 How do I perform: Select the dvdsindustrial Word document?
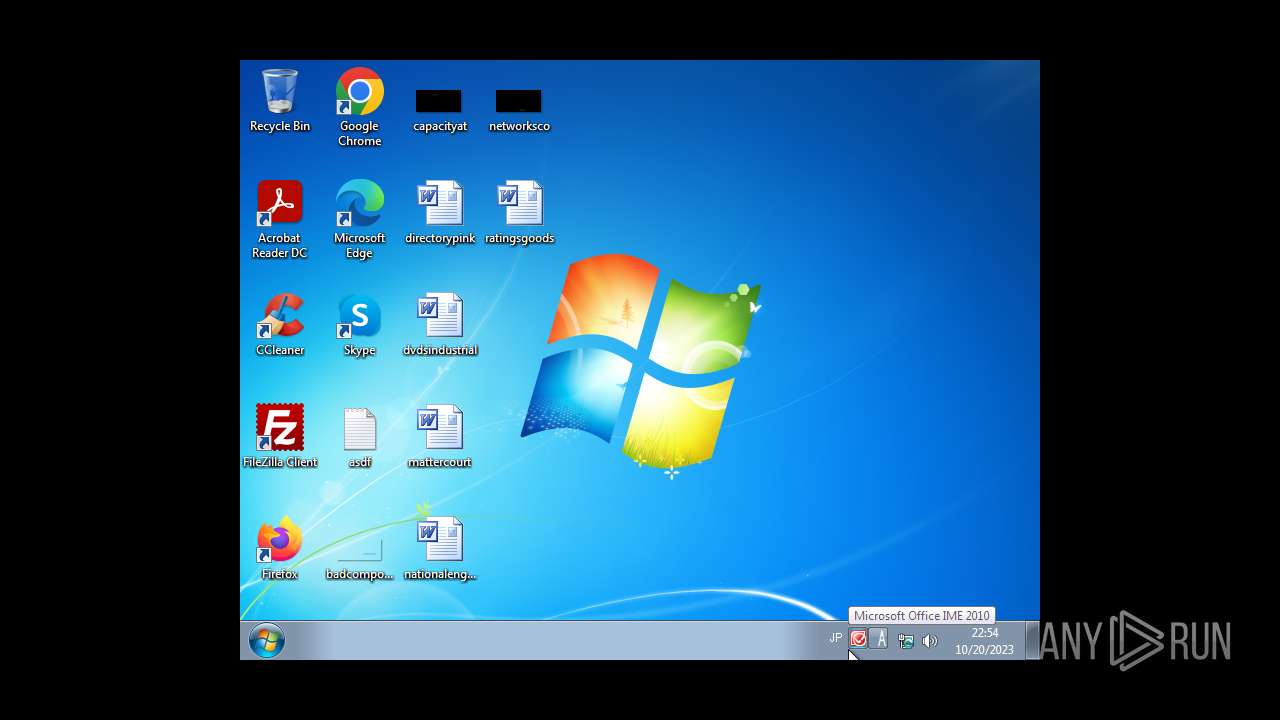coord(440,324)
